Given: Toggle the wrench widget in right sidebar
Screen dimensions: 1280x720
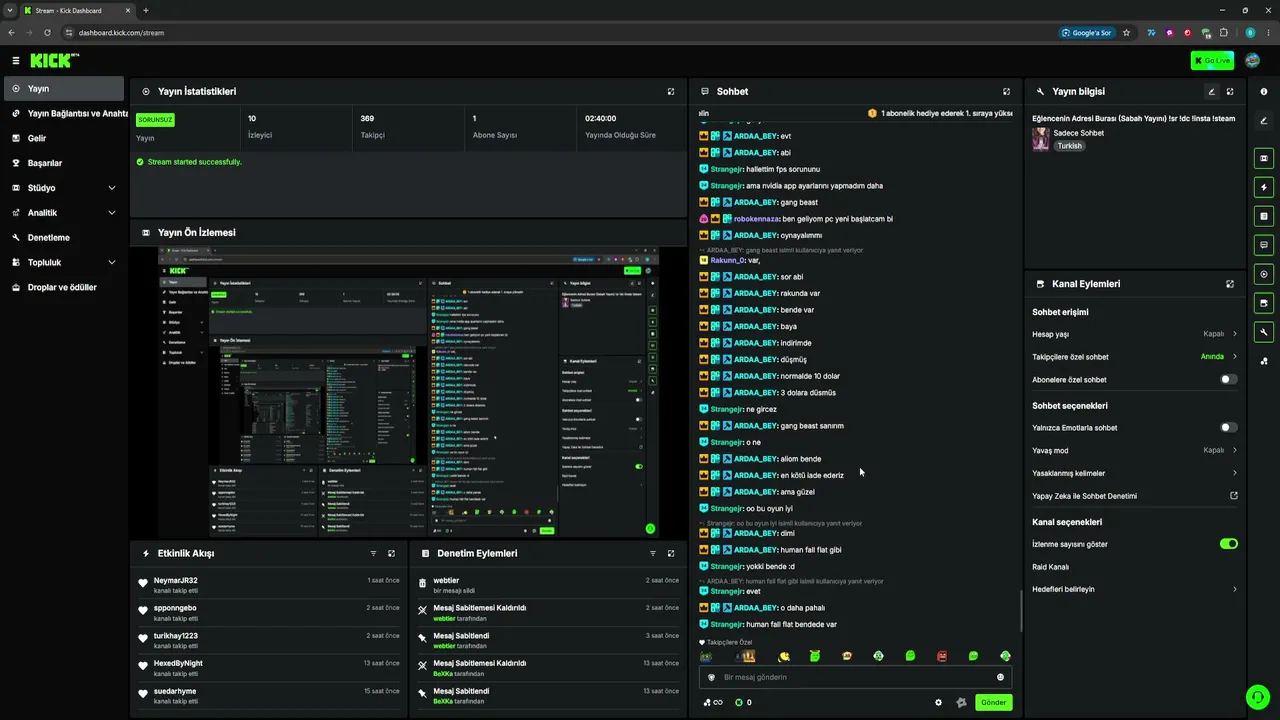Looking at the screenshot, I should [x=1264, y=332].
